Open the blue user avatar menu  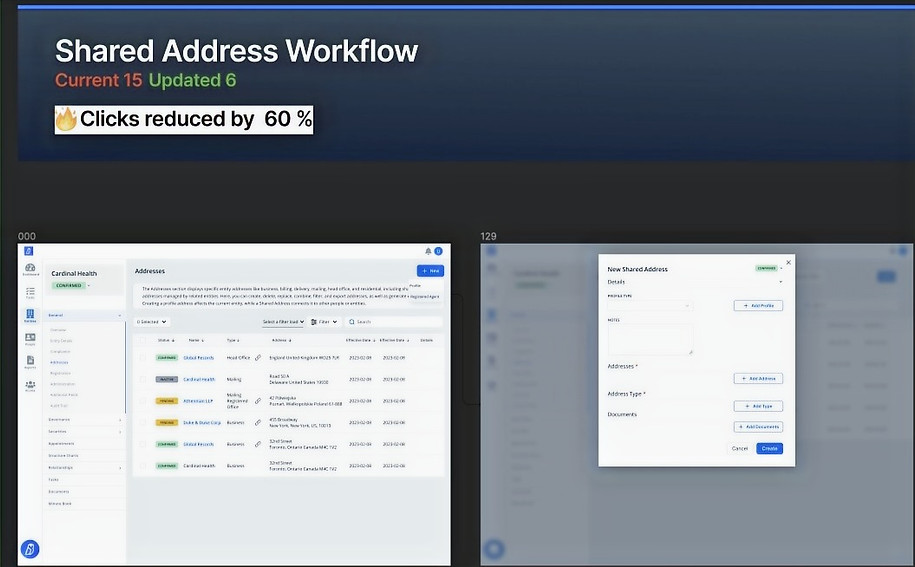point(438,251)
